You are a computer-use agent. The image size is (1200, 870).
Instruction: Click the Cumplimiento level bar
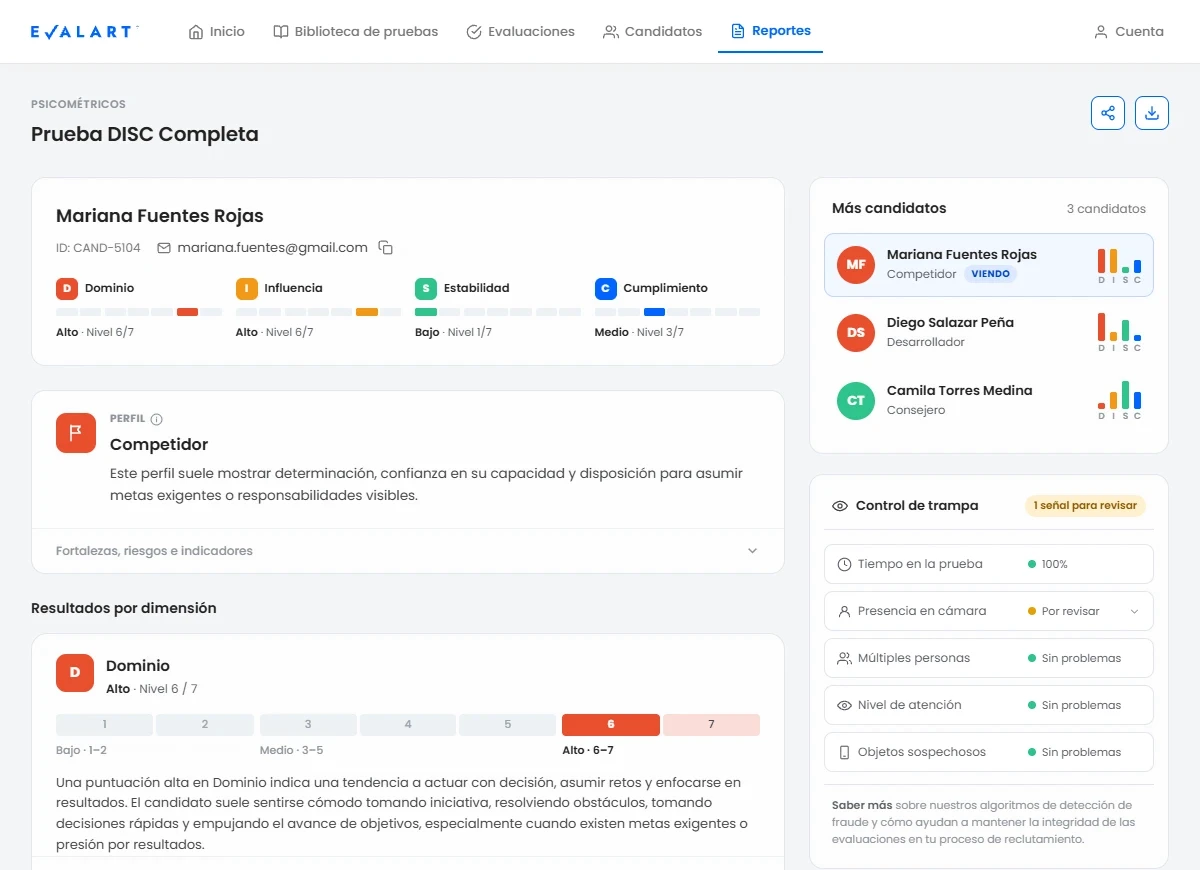click(x=677, y=312)
